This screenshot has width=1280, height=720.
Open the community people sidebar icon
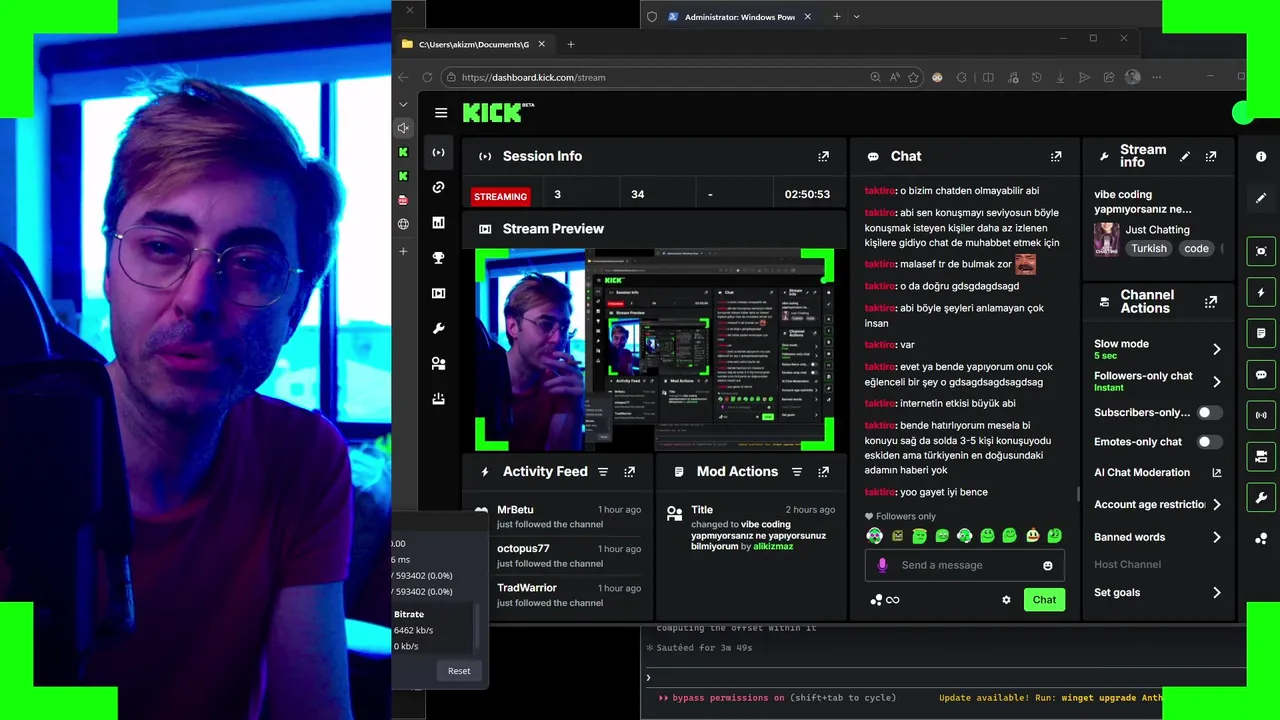438,363
